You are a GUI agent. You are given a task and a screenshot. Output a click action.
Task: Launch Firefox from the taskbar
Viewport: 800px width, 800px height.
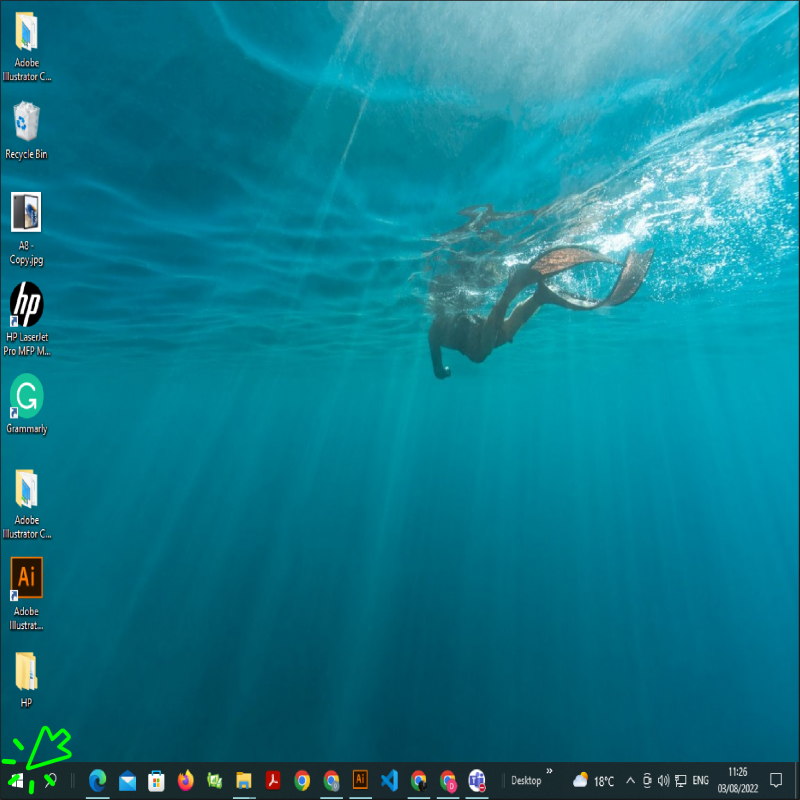click(x=185, y=780)
